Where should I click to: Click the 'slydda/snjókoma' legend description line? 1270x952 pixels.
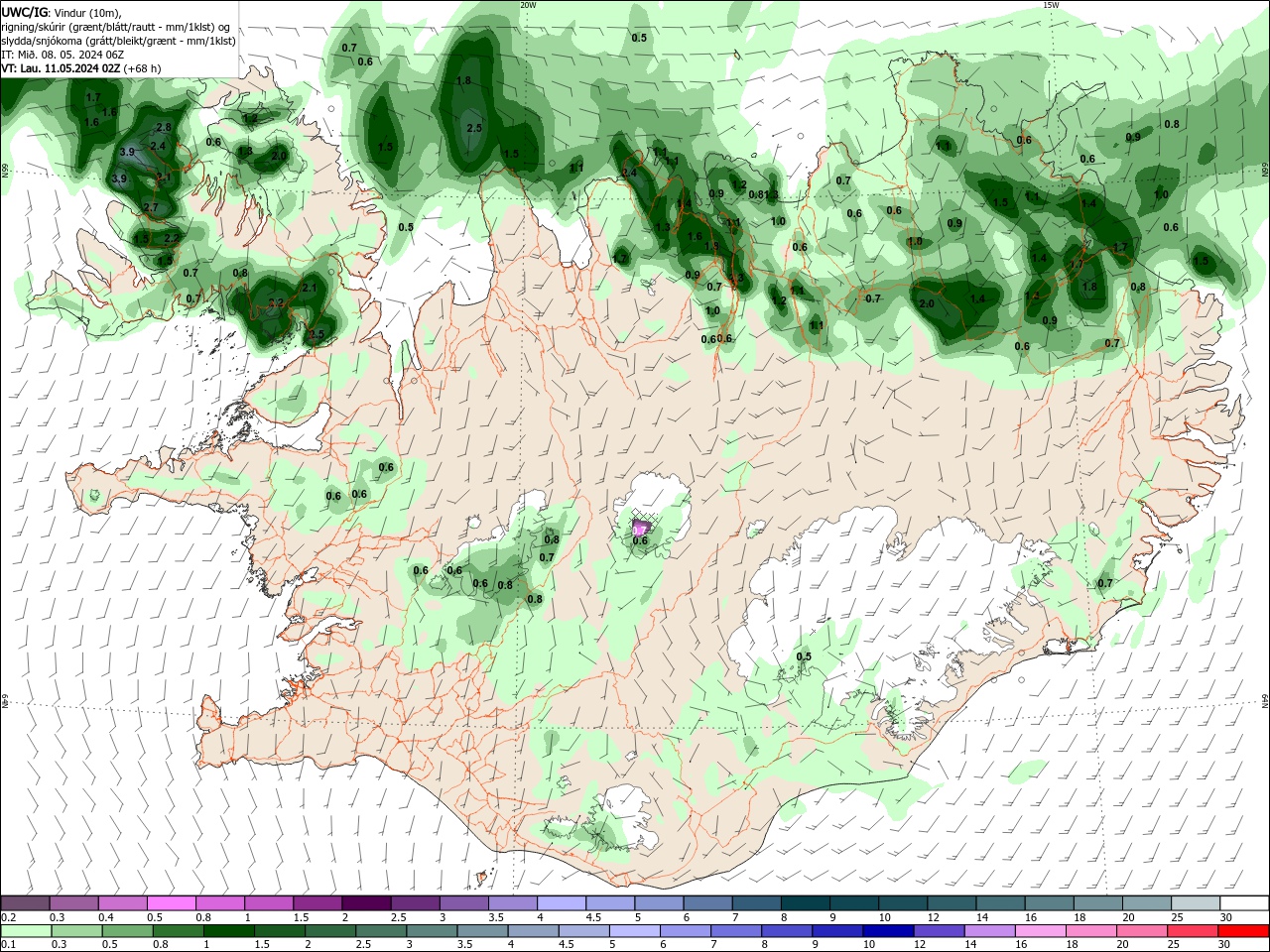point(118,41)
